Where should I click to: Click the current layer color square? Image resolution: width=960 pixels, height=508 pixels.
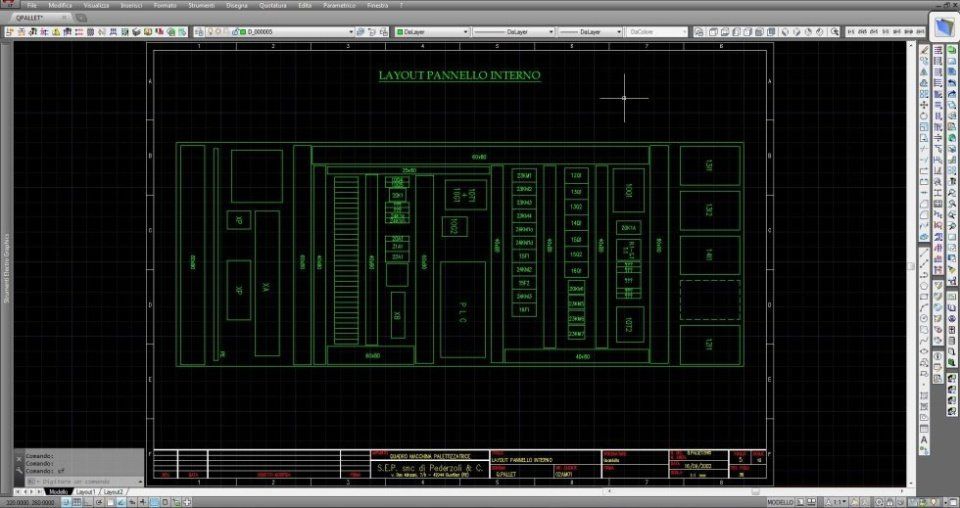[242, 32]
